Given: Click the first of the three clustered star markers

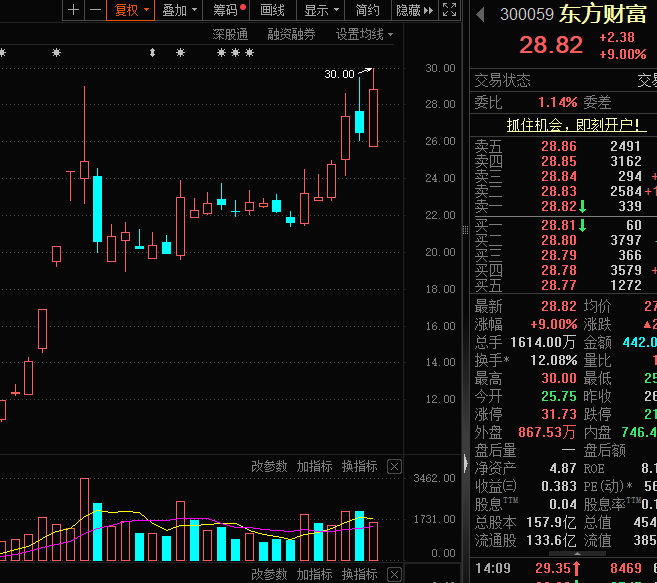Looking at the screenshot, I should pyautogui.click(x=222, y=53).
